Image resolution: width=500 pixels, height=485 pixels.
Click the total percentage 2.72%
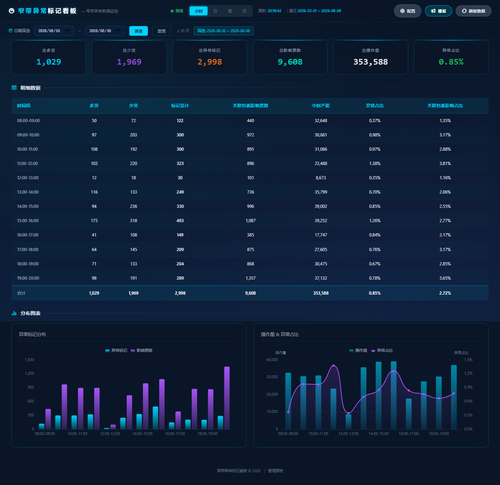(445, 293)
